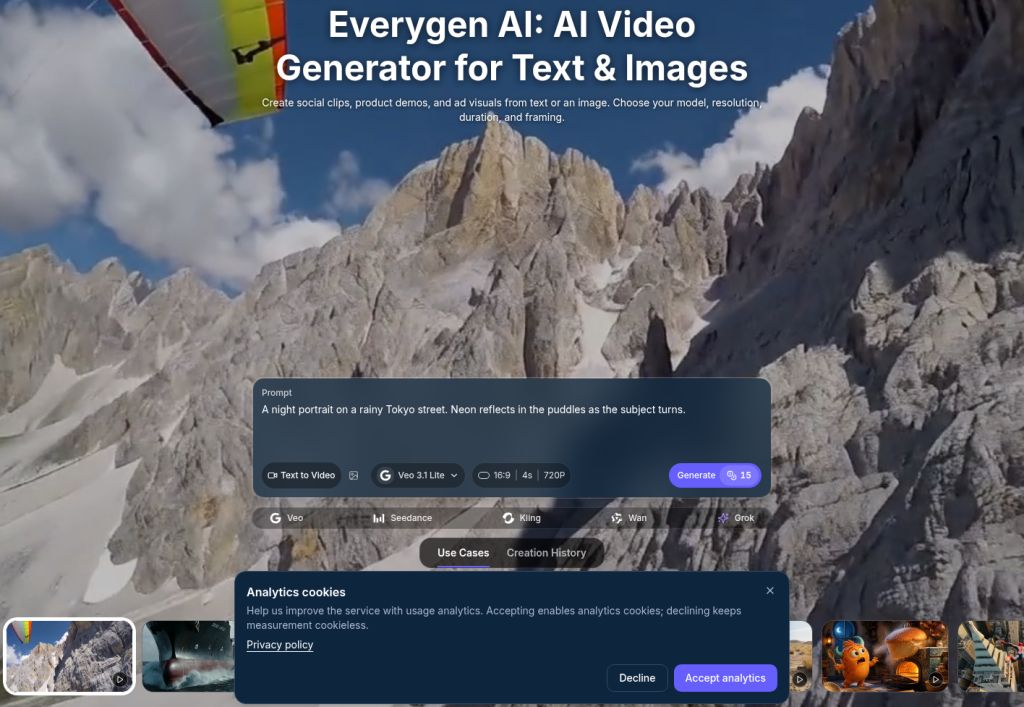Click the image upload icon beside Text to Video
This screenshot has width=1024, height=707.
[x=353, y=475]
